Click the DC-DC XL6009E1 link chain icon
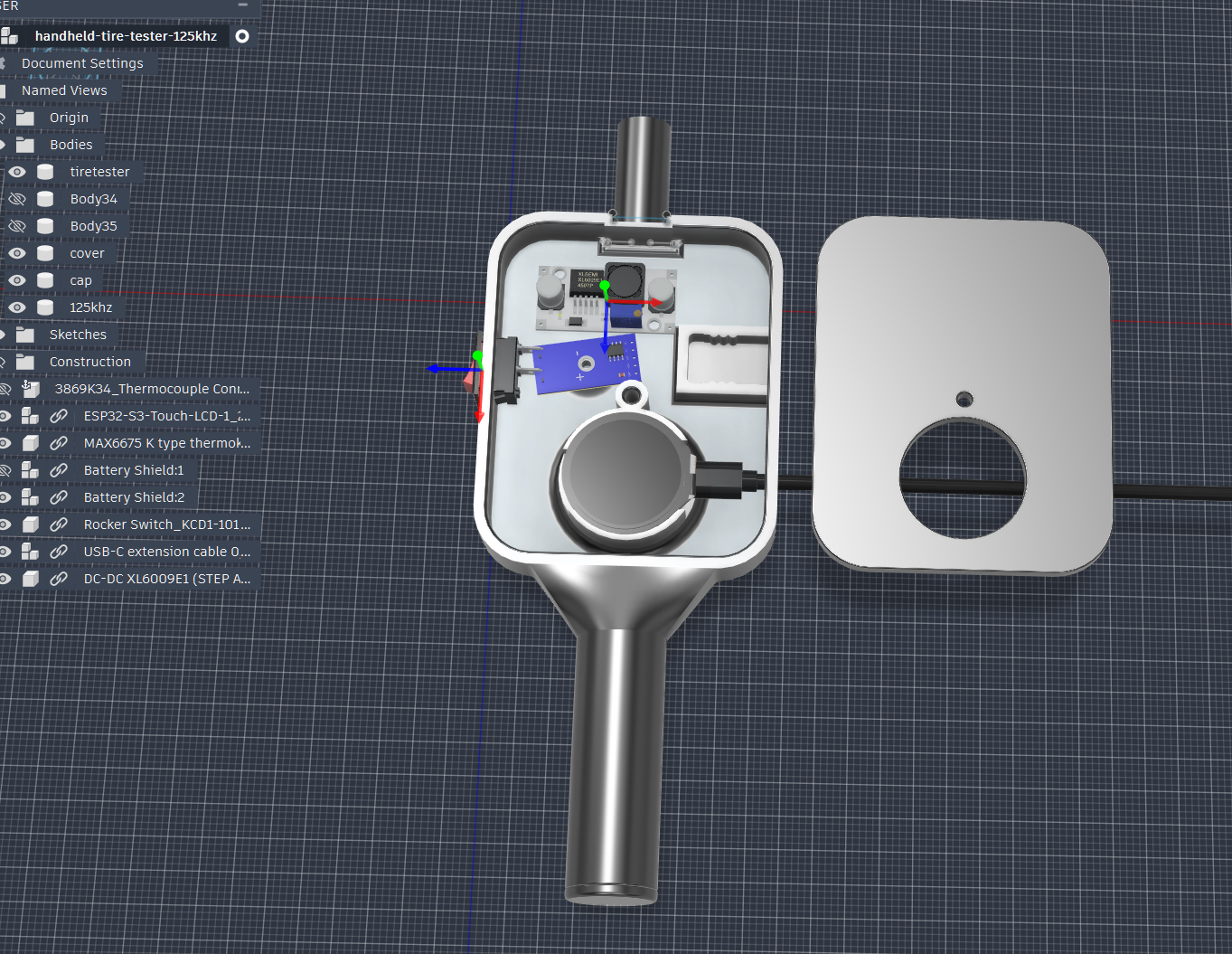1232x954 pixels. [x=59, y=579]
